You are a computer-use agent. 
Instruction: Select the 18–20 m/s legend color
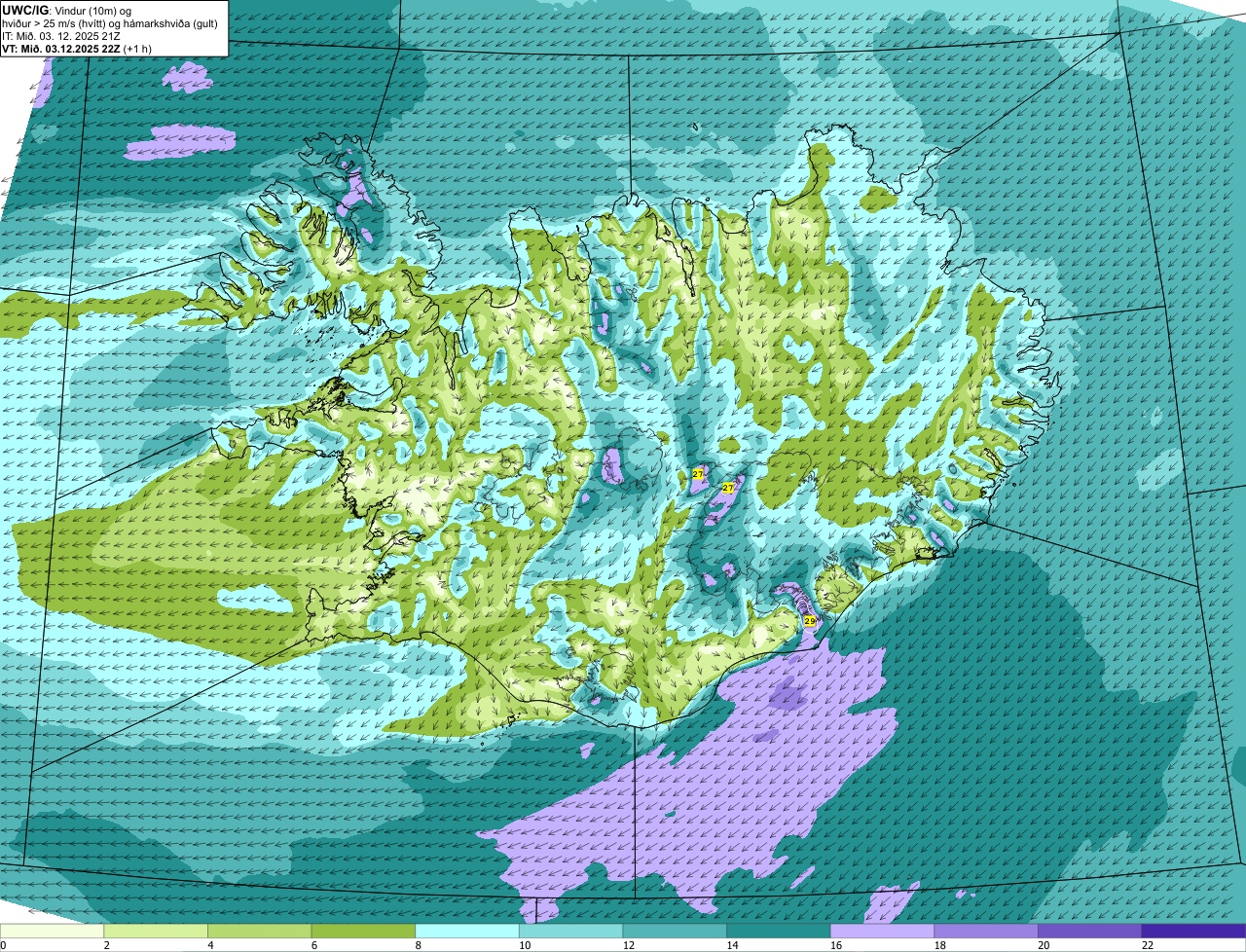(986, 931)
